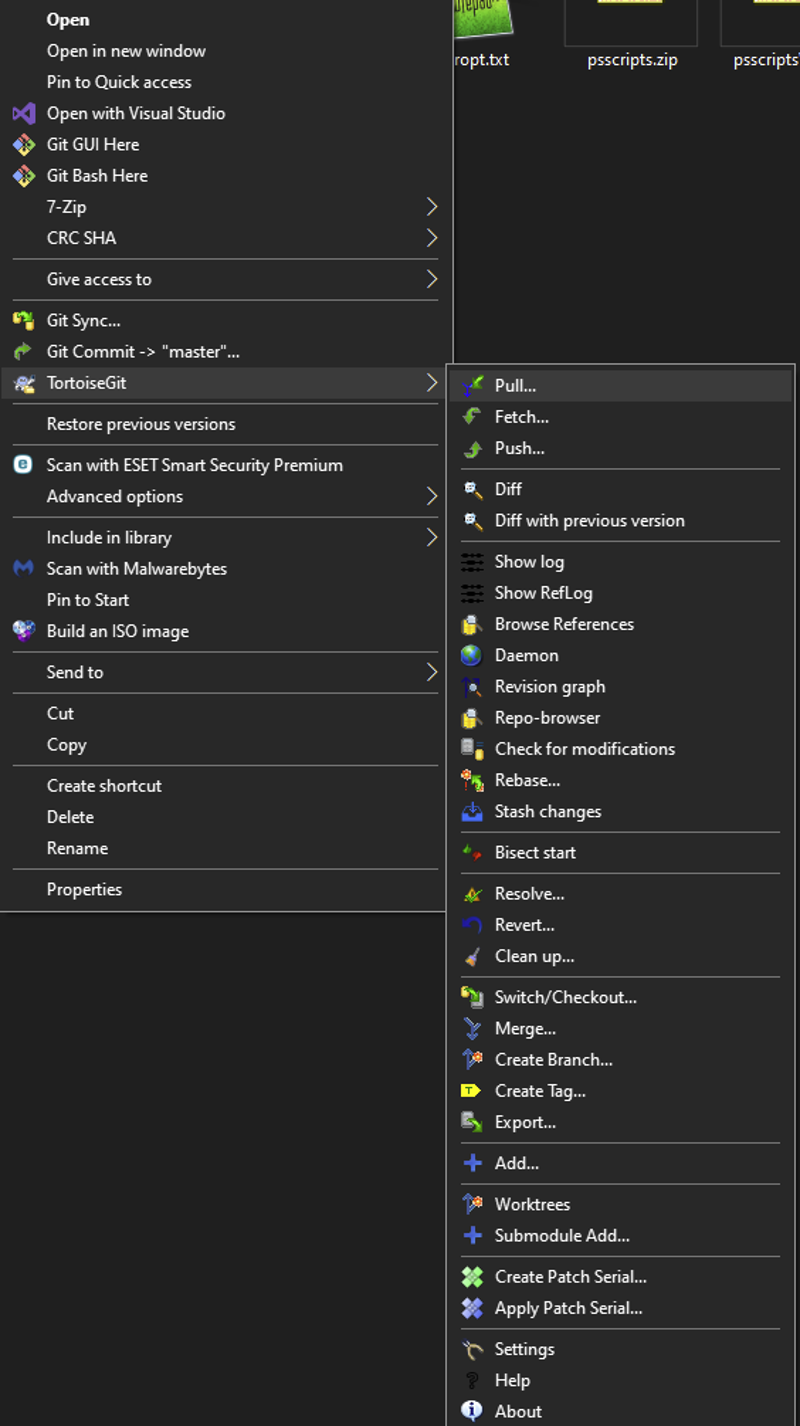Click the ESET Smart Security icon
The height and width of the screenshot is (1426, 800).
24,465
